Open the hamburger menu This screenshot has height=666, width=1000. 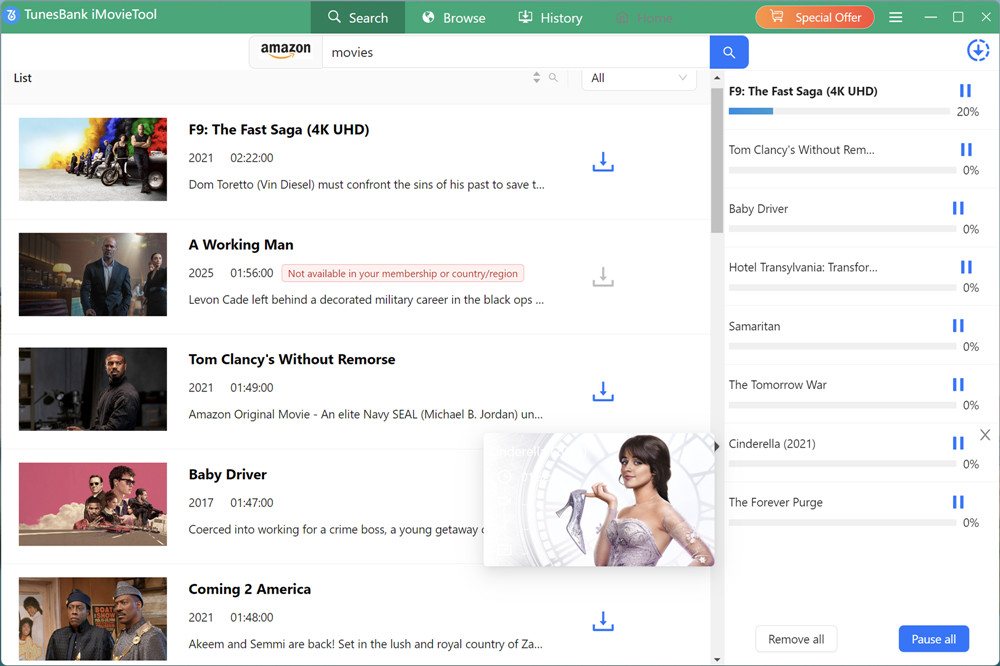coord(895,17)
